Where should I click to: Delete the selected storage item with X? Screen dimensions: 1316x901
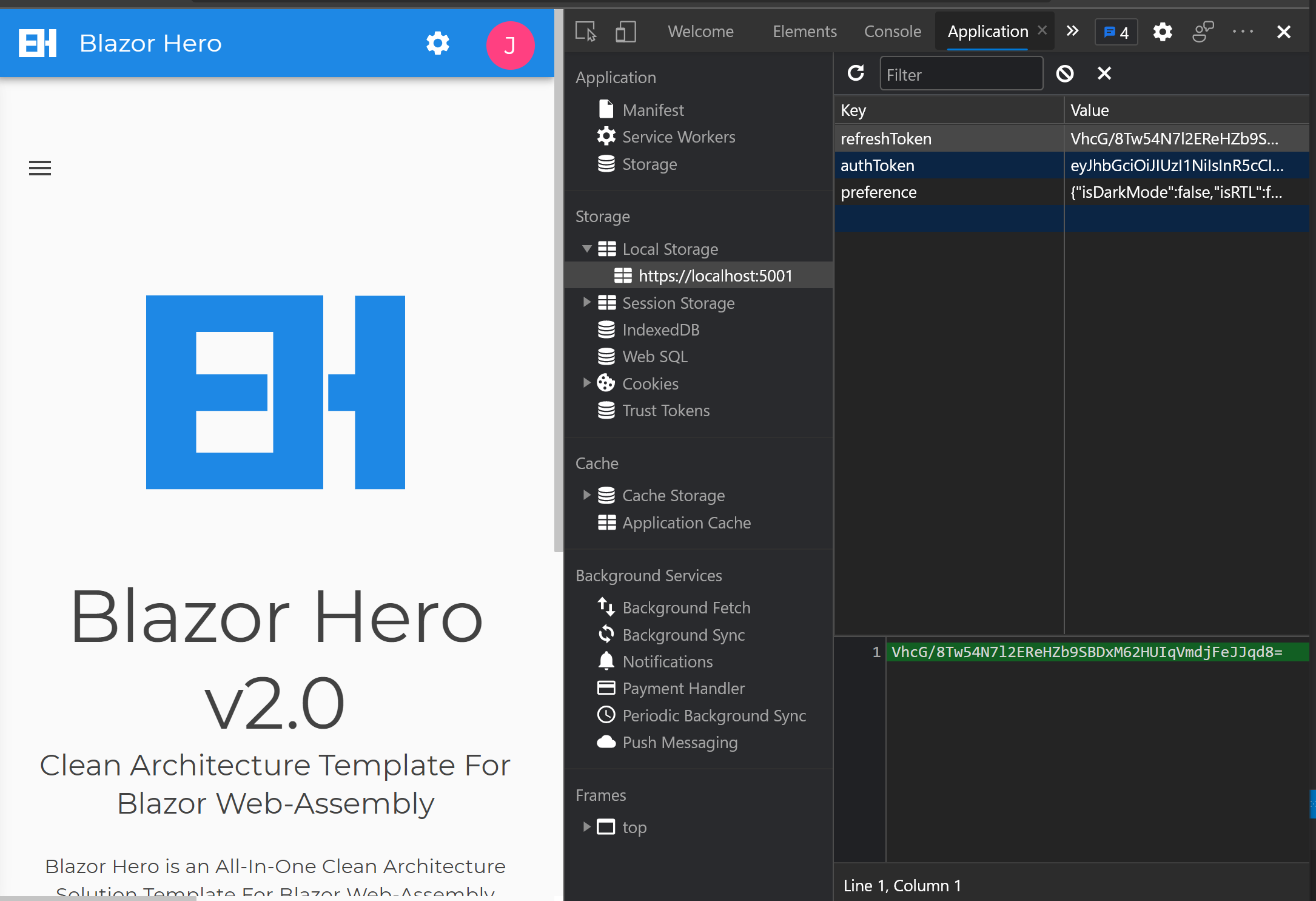pyautogui.click(x=1104, y=73)
